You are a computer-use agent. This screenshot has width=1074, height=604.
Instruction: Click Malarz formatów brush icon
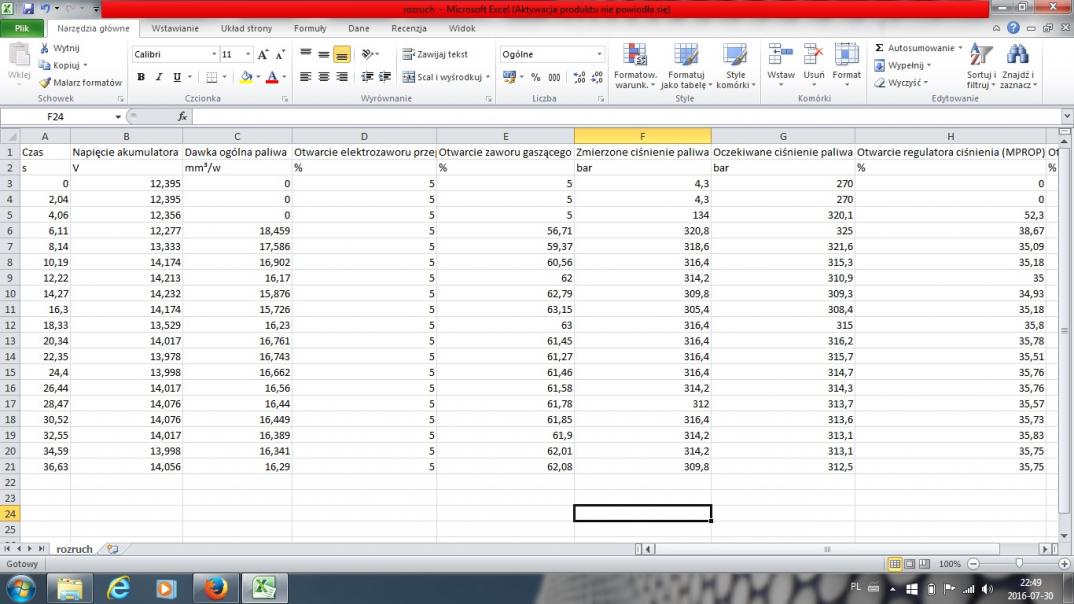[45, 82]
